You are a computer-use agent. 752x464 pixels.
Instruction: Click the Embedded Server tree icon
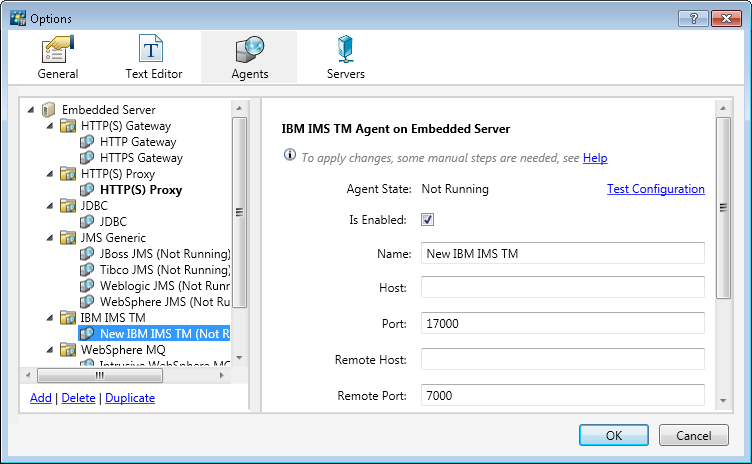[x=48, y=110]
